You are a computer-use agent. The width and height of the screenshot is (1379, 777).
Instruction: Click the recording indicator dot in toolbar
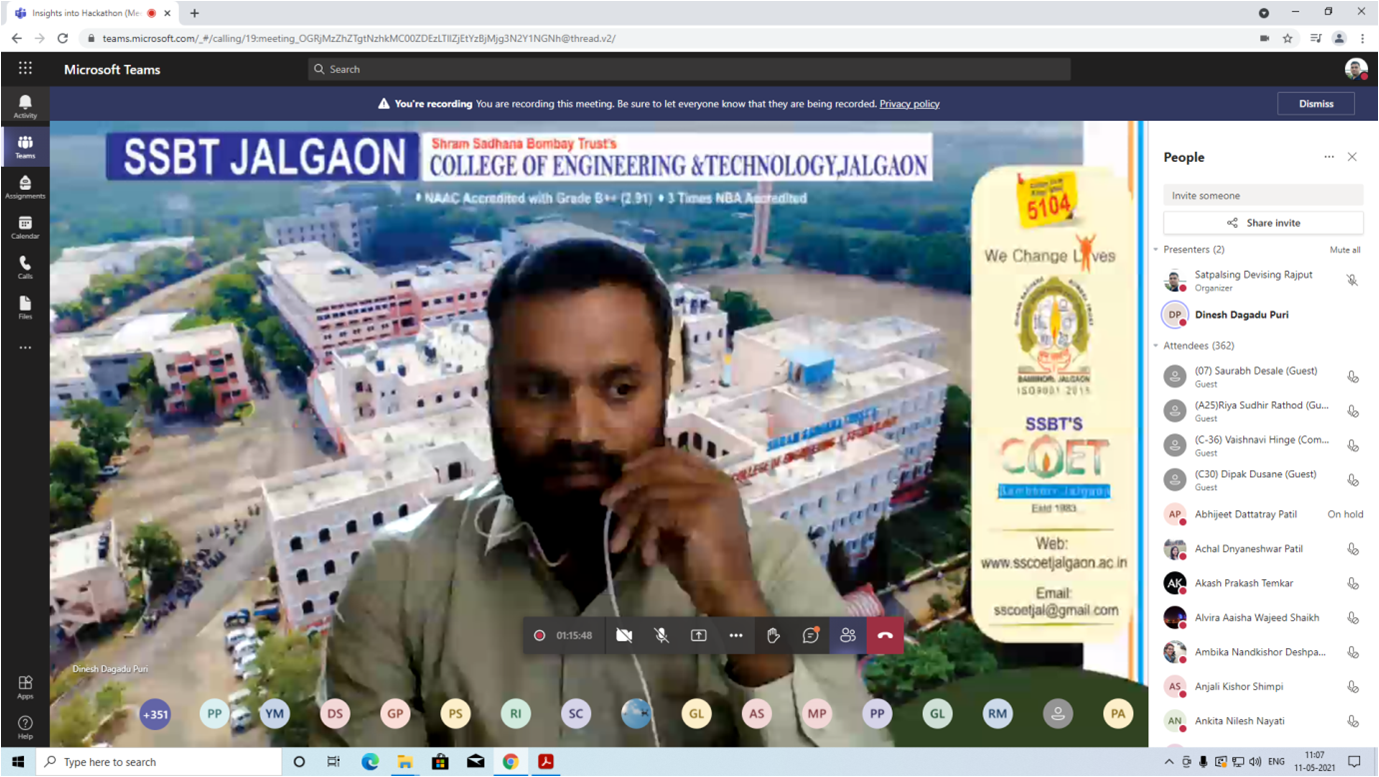click(540, 635)
